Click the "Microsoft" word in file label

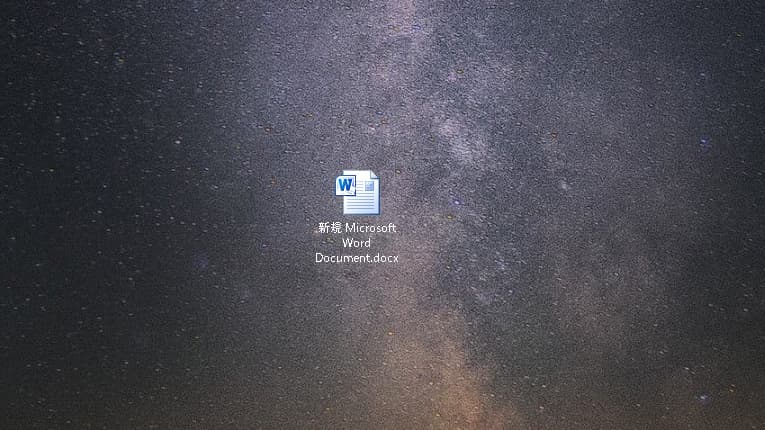pos(370,228)
